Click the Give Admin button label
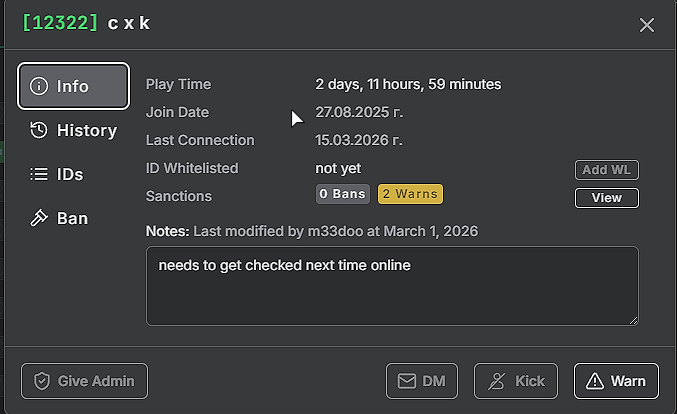677x414 pixels. [x=96, y=381]
